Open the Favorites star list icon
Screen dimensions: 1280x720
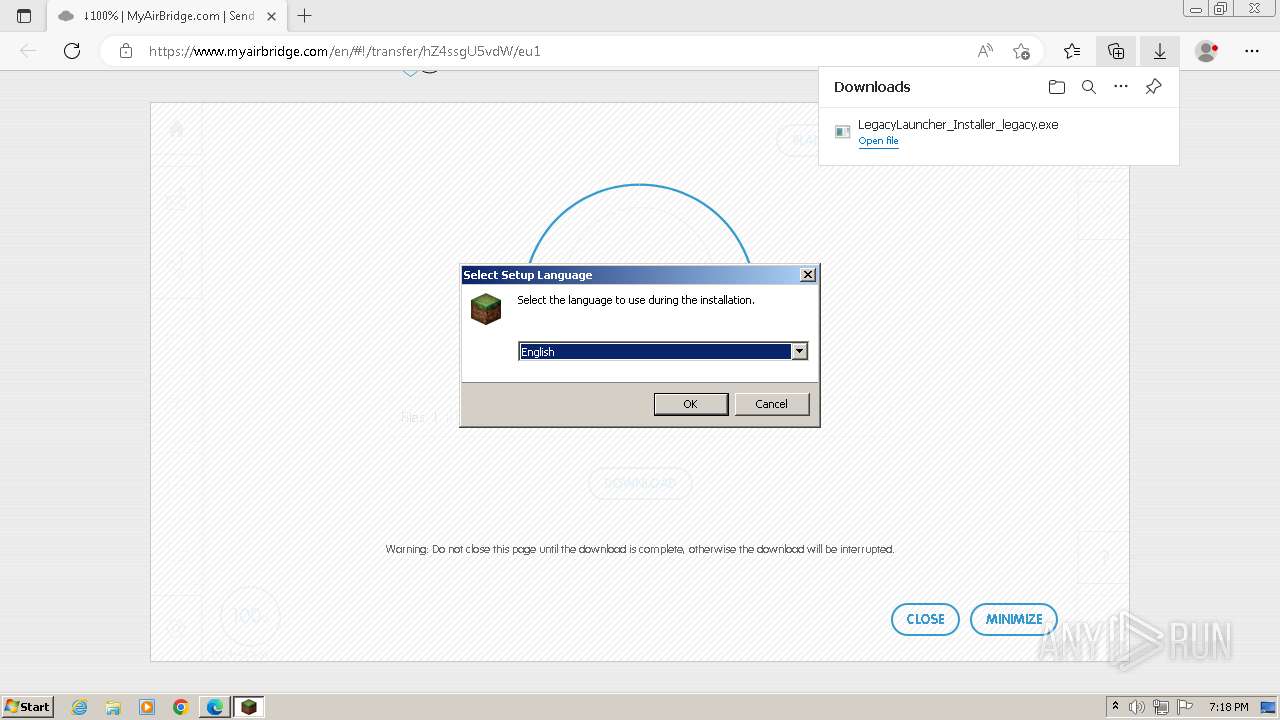tap(1072, 51)
